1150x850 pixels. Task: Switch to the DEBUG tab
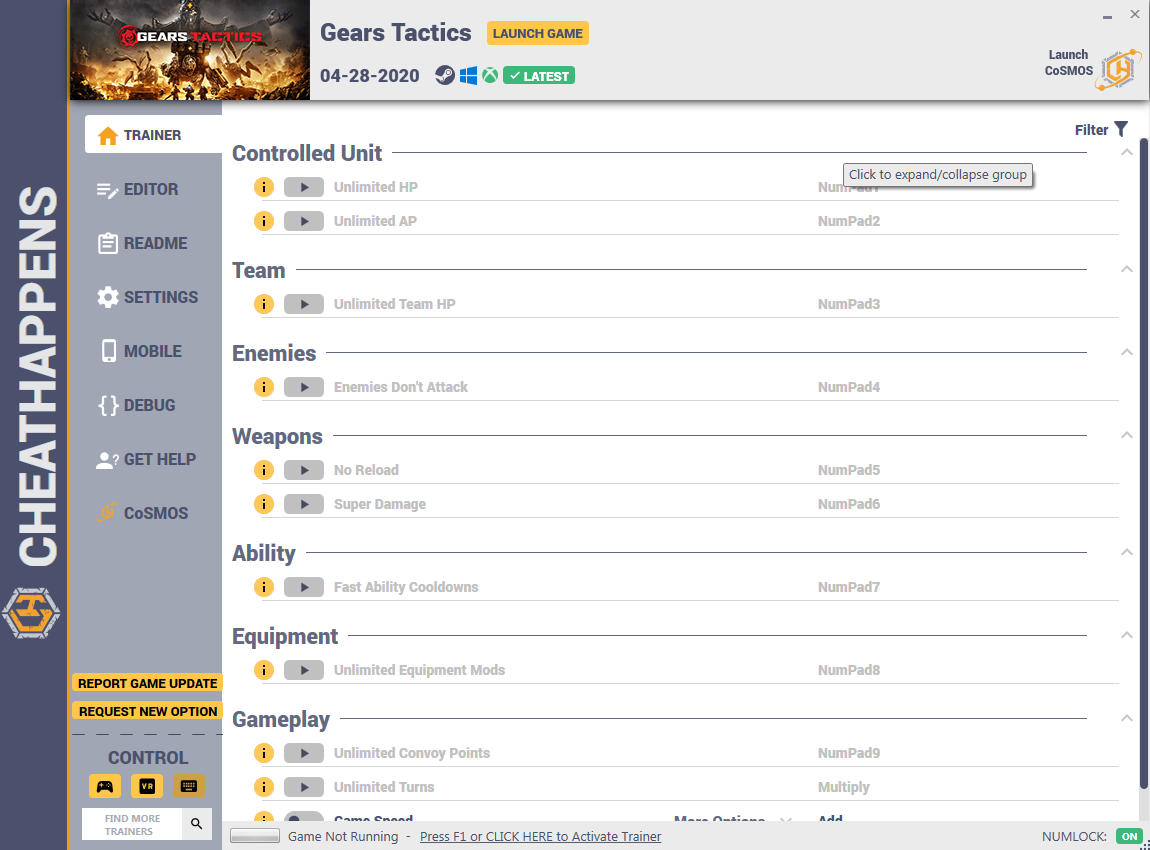136,405
